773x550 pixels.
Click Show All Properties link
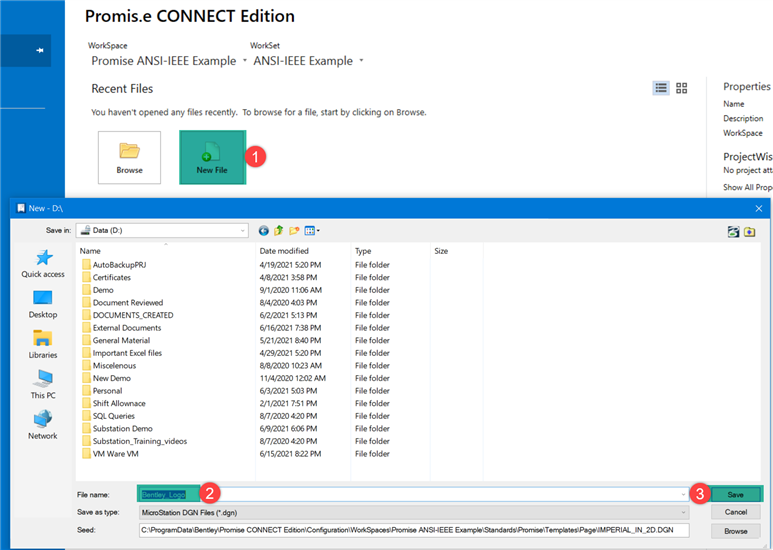747,187
